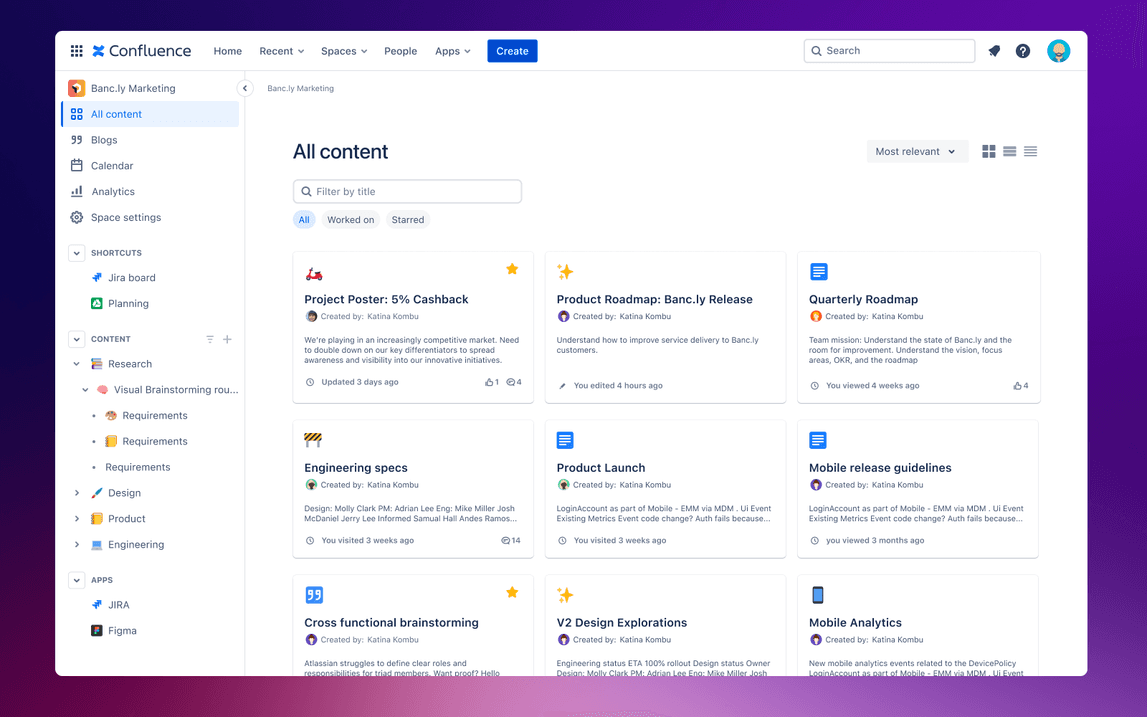The width and height of the screenshot is (1147, 717).
Task: Open the Recent menu
Action: click(281, 50)
